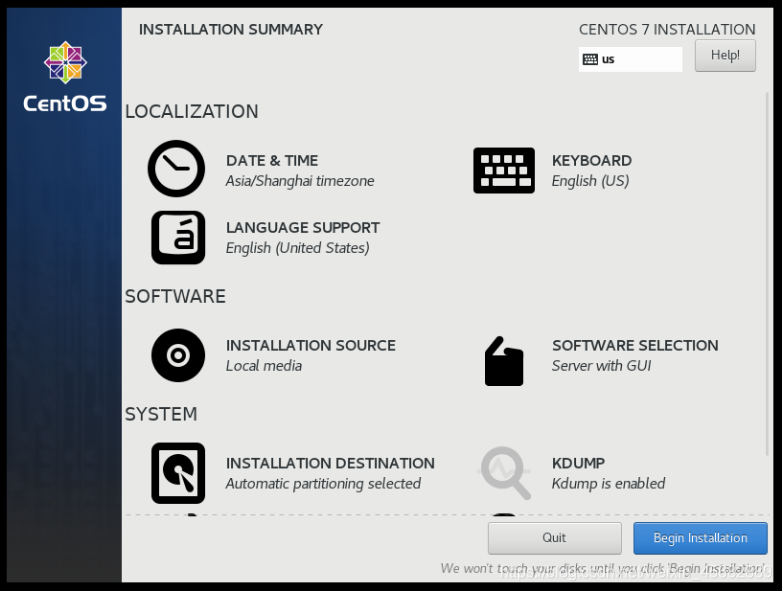
Task: Open Software Selection package icon
Action: (x=504, y=361)
